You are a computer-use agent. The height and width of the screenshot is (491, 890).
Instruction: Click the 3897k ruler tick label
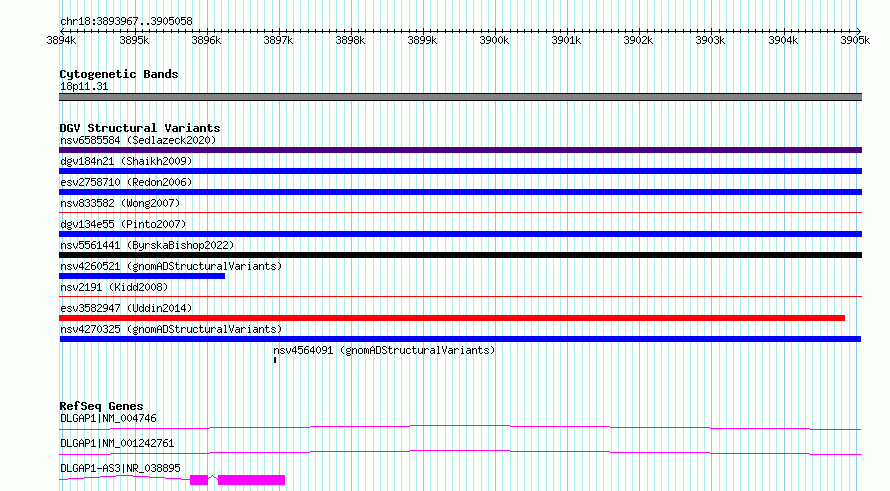point(278,40)
